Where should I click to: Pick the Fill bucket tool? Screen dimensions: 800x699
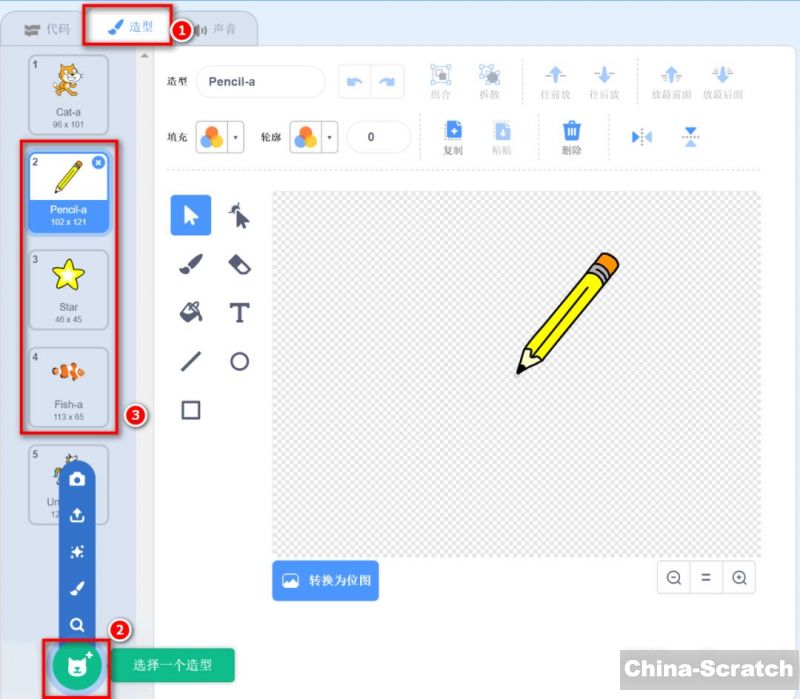(x=191, y=313)
